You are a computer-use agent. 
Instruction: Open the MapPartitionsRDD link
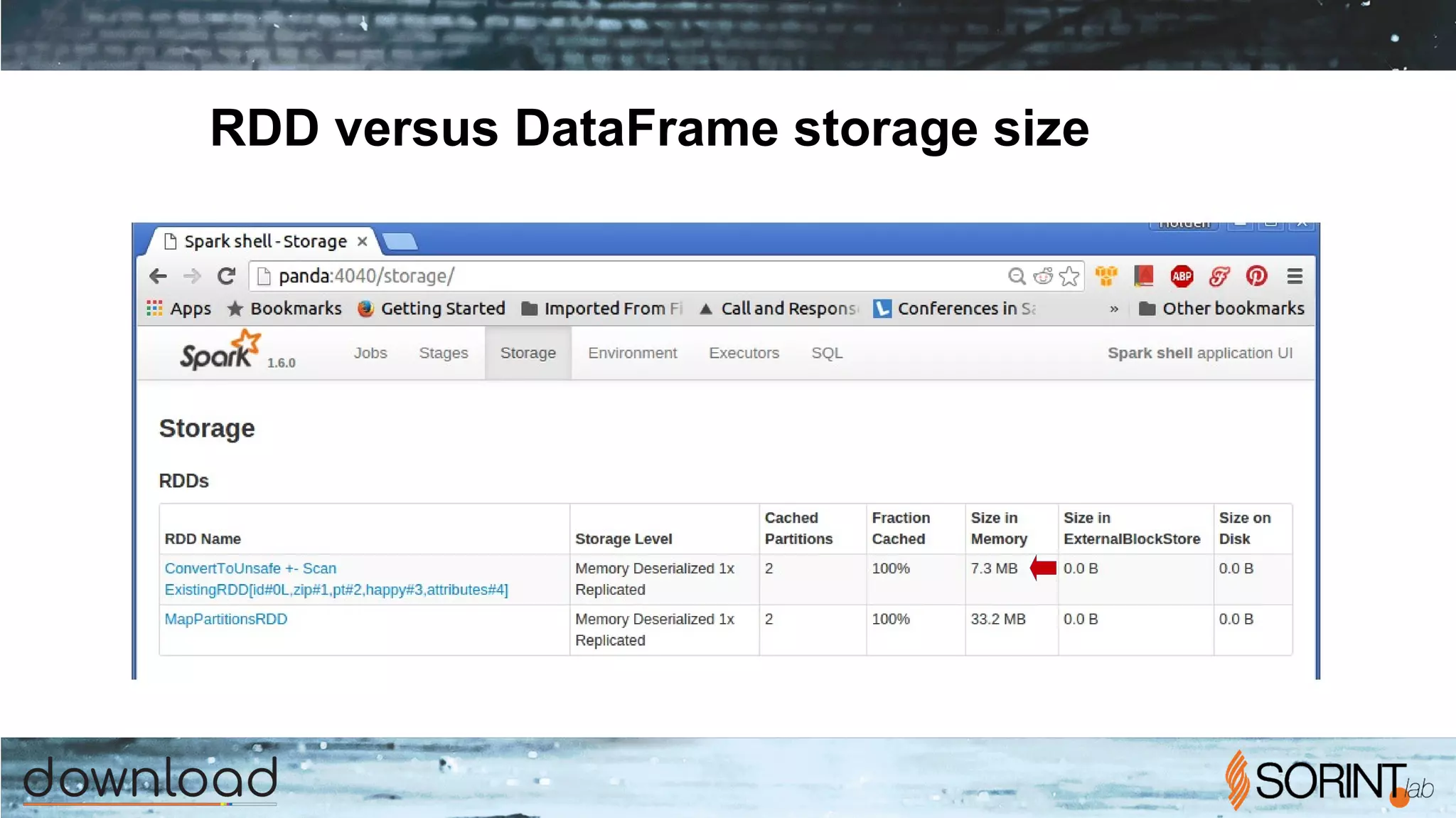226,619
